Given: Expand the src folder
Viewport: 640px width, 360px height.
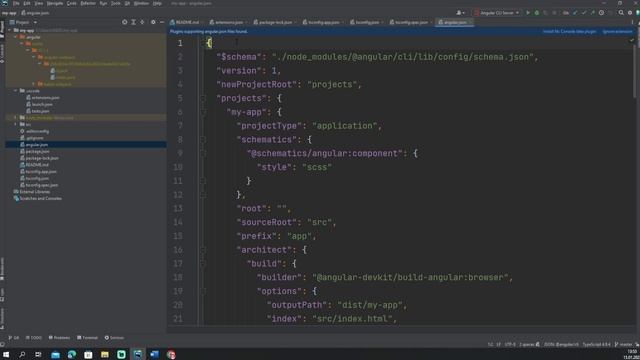Looking at the screenshot, I should point(16,124).
